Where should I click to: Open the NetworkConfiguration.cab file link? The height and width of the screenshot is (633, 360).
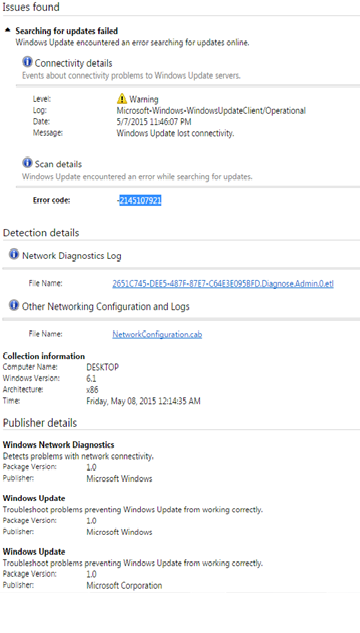pyautogui.click(x=157, y=334)
